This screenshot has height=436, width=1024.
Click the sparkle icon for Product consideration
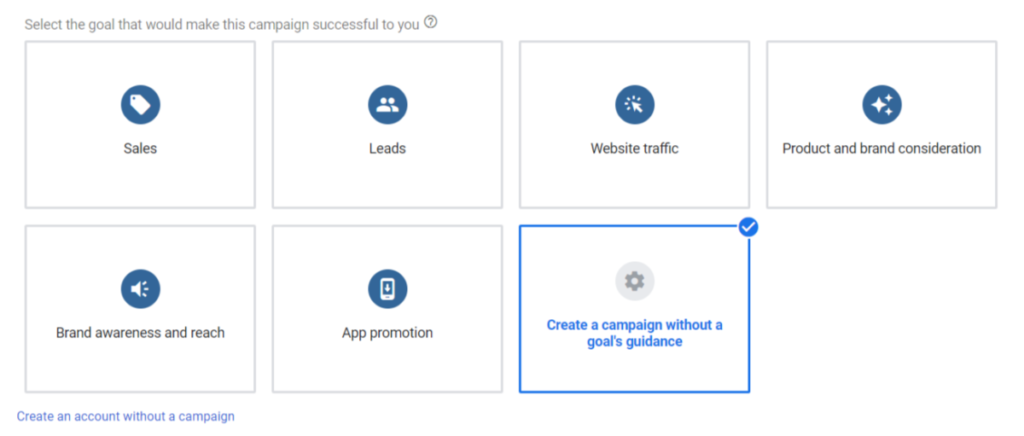point(881,104)
